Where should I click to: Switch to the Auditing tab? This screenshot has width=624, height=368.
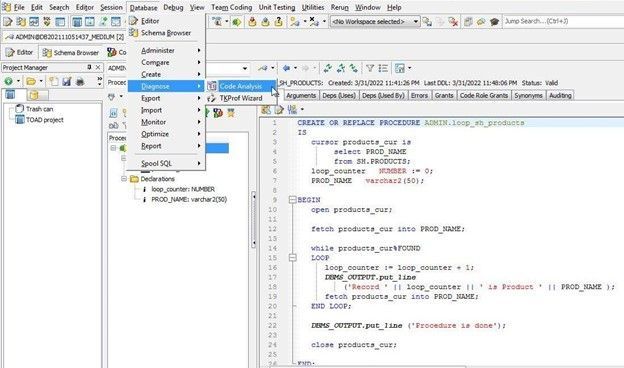point(560,95)
